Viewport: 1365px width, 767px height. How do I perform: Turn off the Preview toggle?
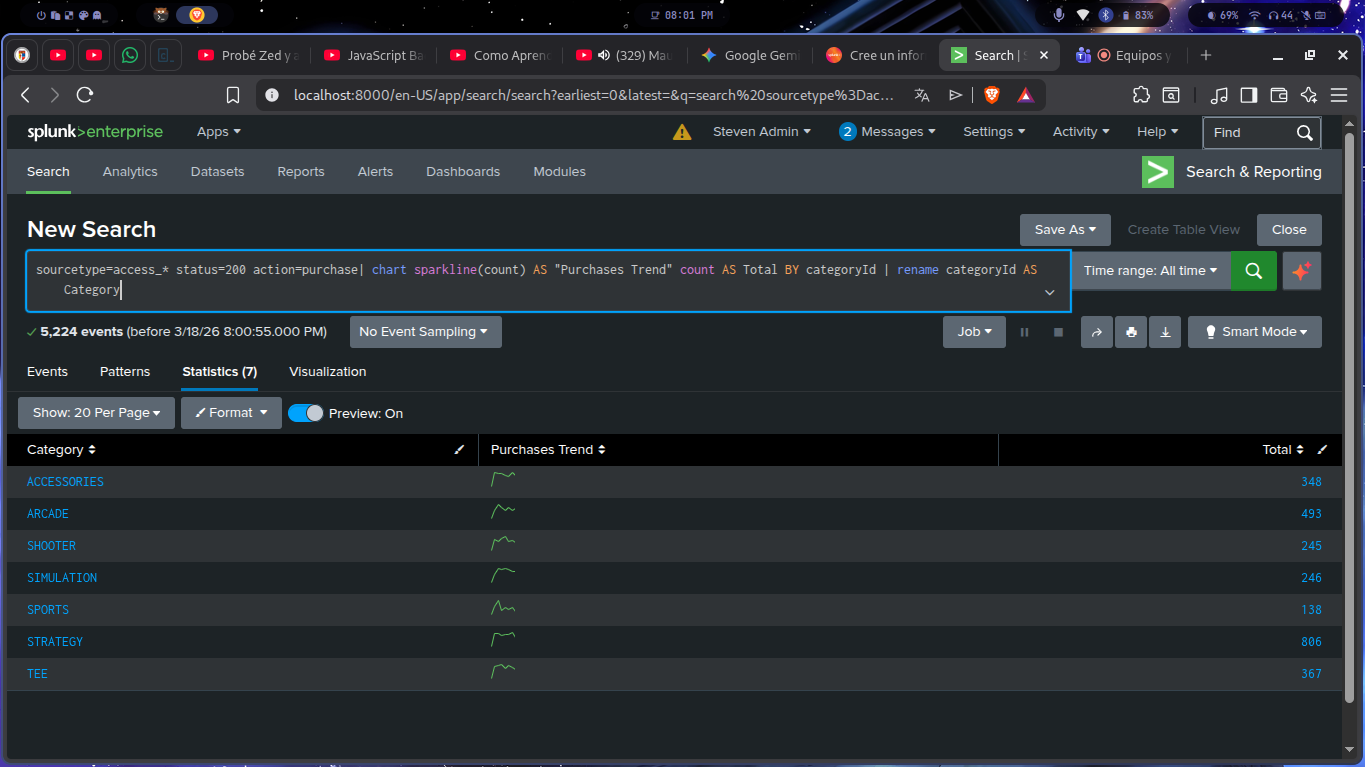coord(305,412)
